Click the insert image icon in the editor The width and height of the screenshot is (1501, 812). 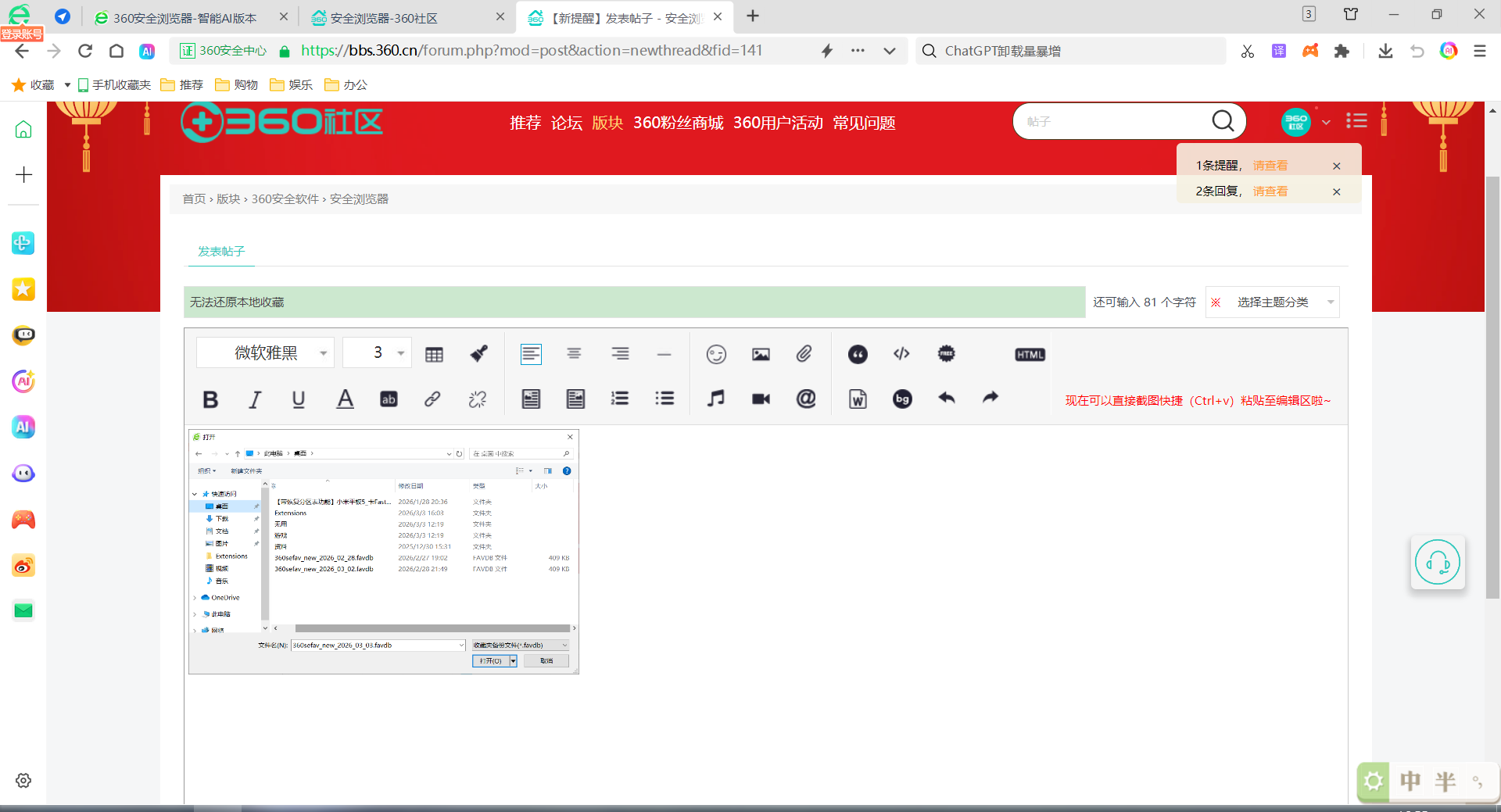(x=761, y=354)
